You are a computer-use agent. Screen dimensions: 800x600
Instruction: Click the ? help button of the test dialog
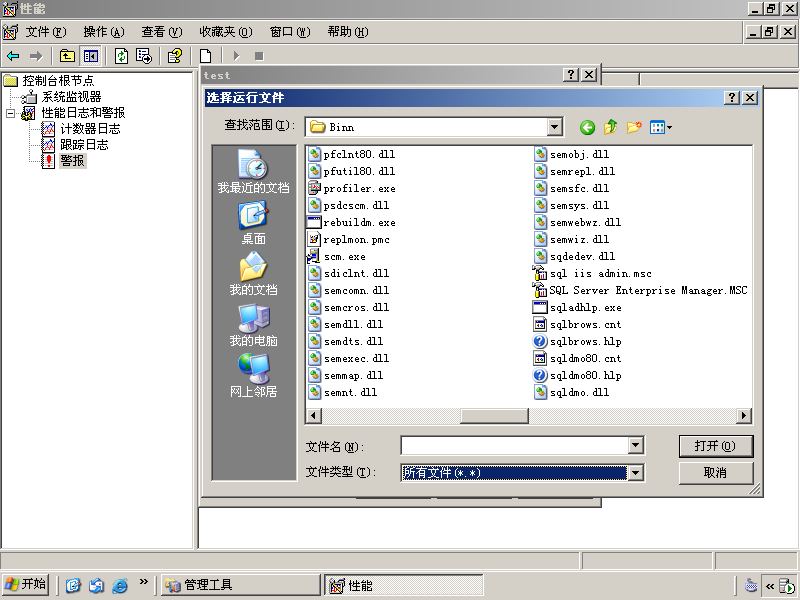click(x=570, y=75)
